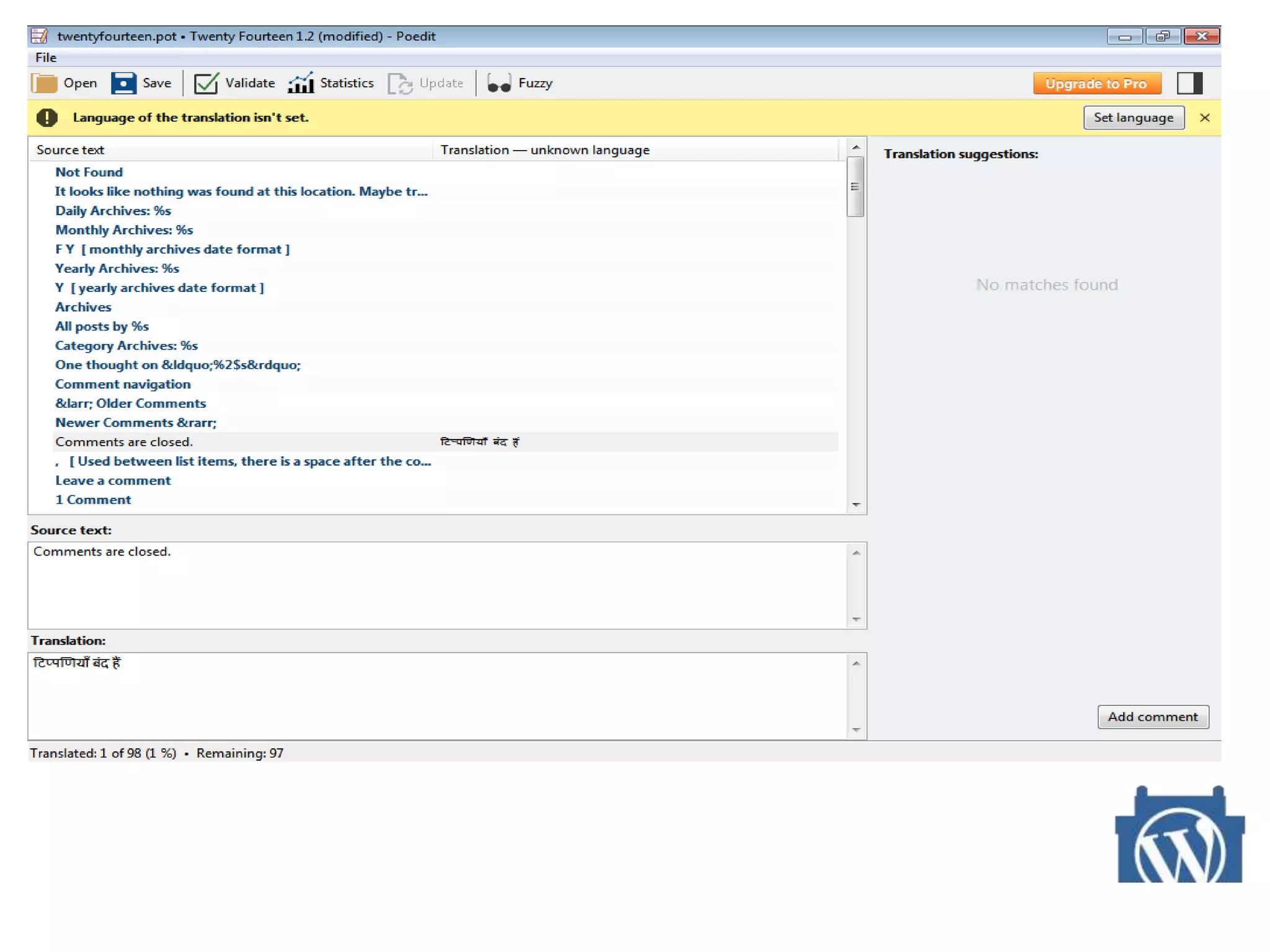This screenshot has width=1270, height=952.
Task: Click the Open folder icon
Action: click(x=44, y=83)
